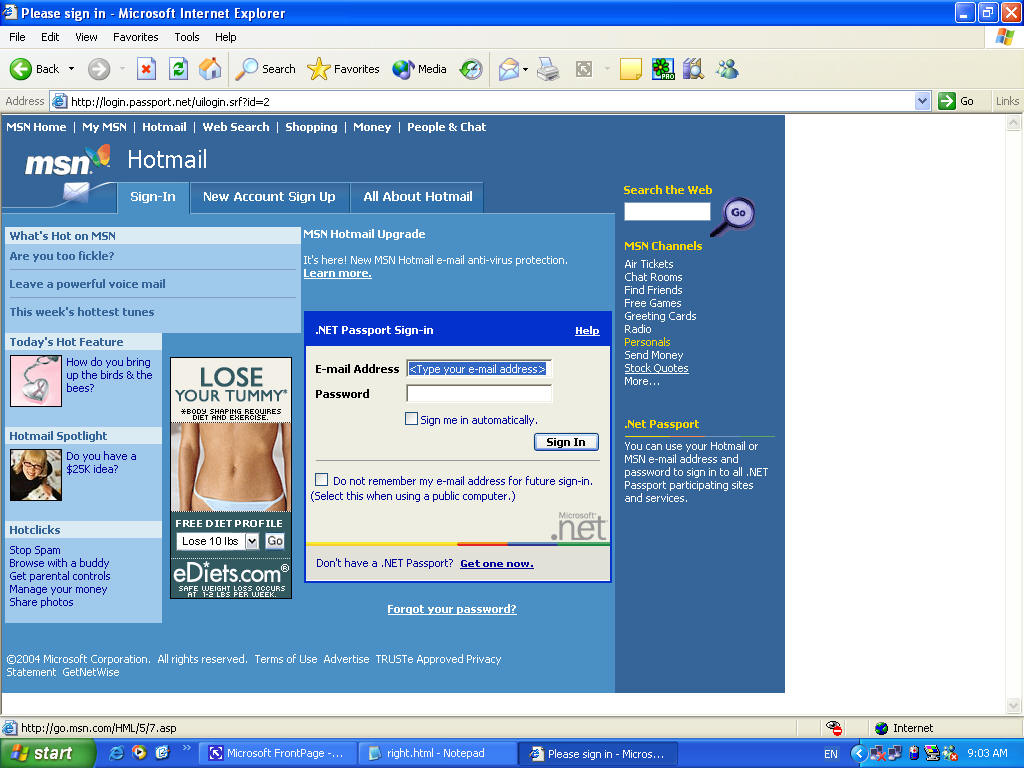Click the scrollbar up arrow

(x=1014, y=123)
